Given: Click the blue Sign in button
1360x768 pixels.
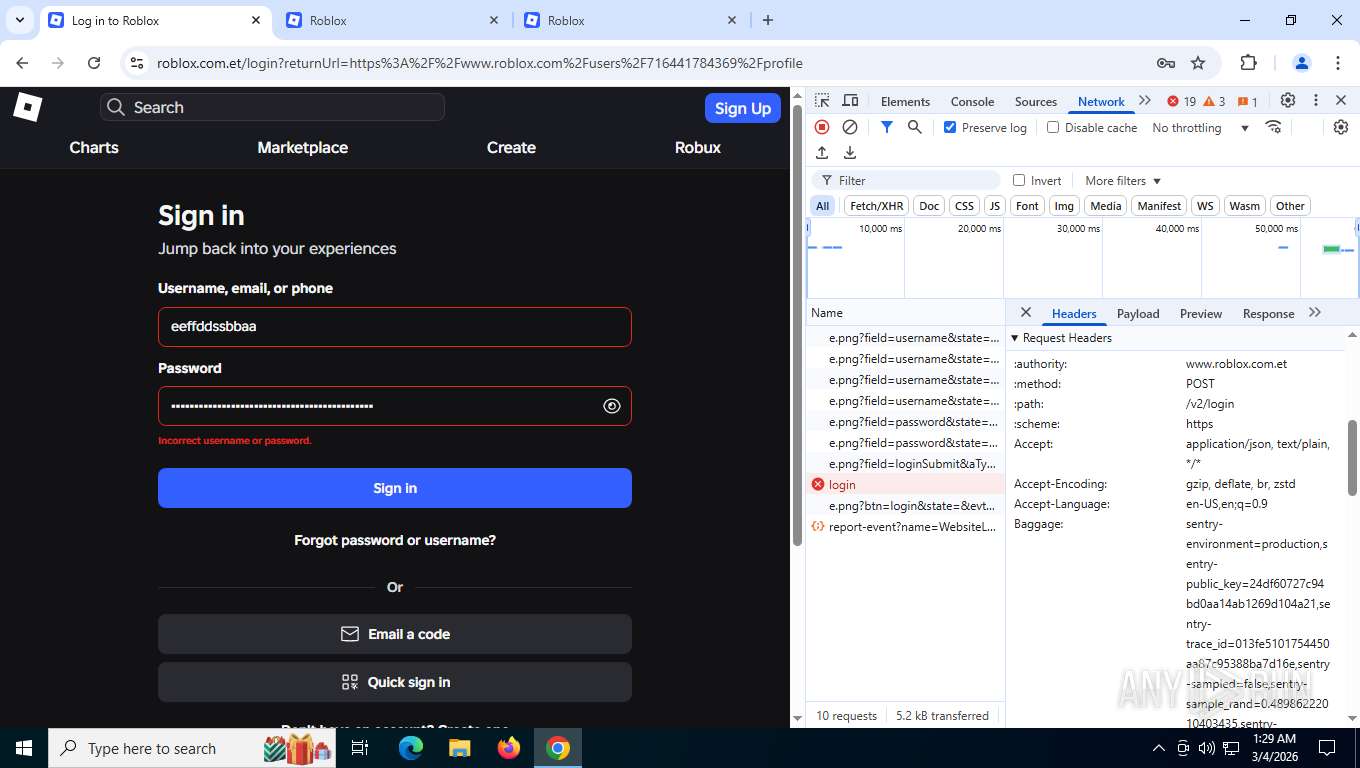Looking at the screenshot, I should 395,488.
